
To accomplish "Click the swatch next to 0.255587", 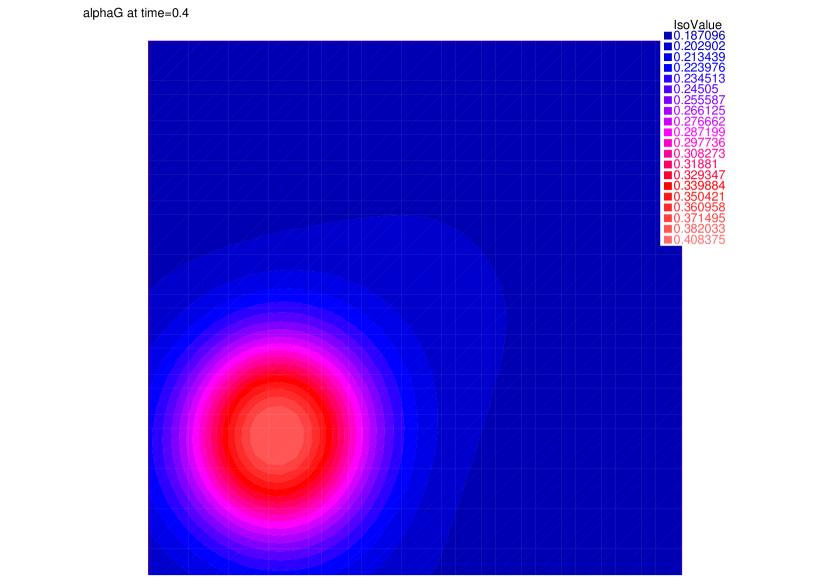I will coord(668,100).
